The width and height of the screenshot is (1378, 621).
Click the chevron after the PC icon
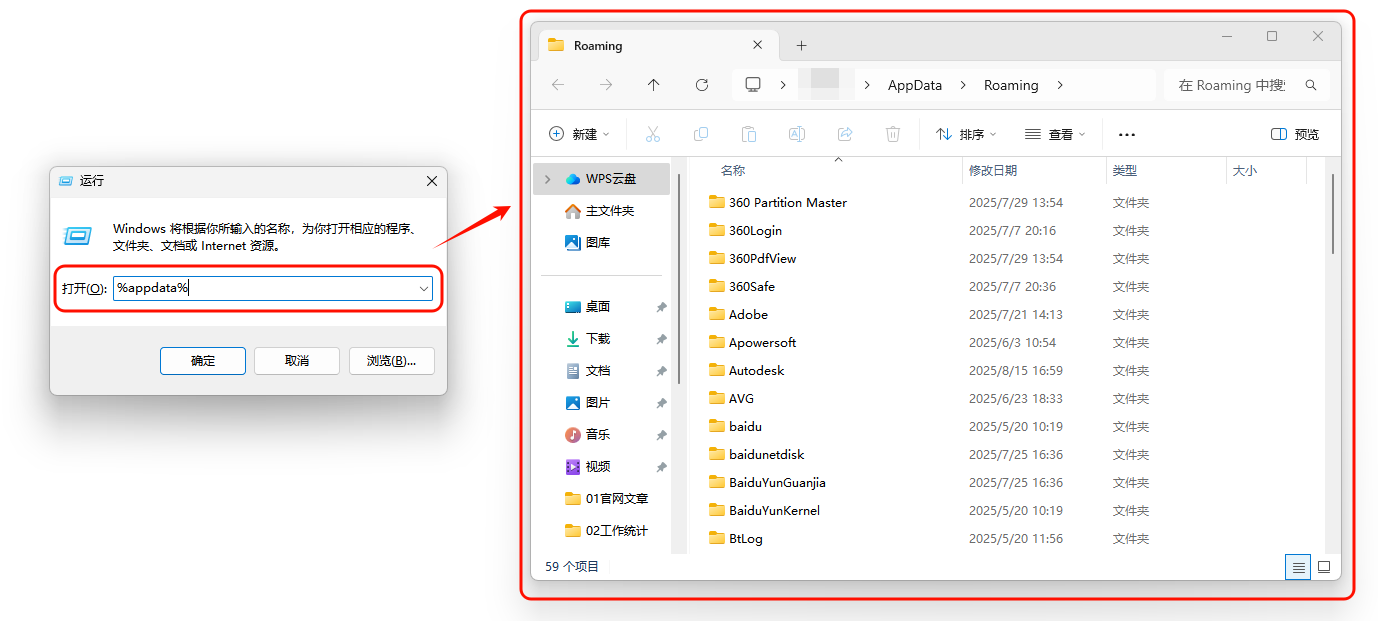tap(783, 85)
